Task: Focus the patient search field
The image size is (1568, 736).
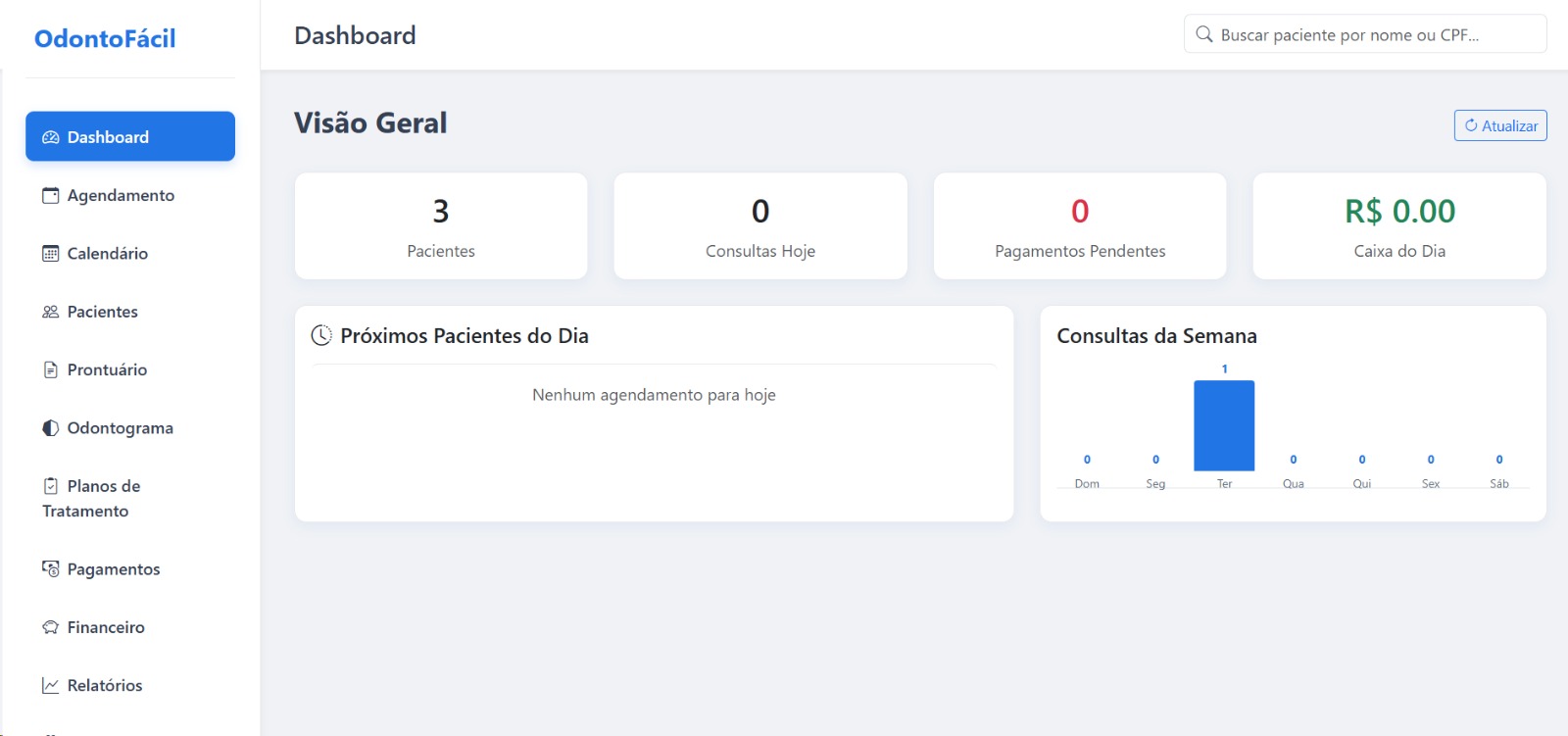Action: coord(1372,34)
